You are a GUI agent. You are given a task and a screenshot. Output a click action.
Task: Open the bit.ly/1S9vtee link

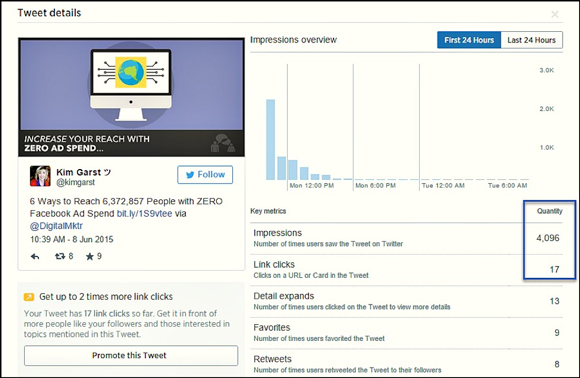point(144,214)
